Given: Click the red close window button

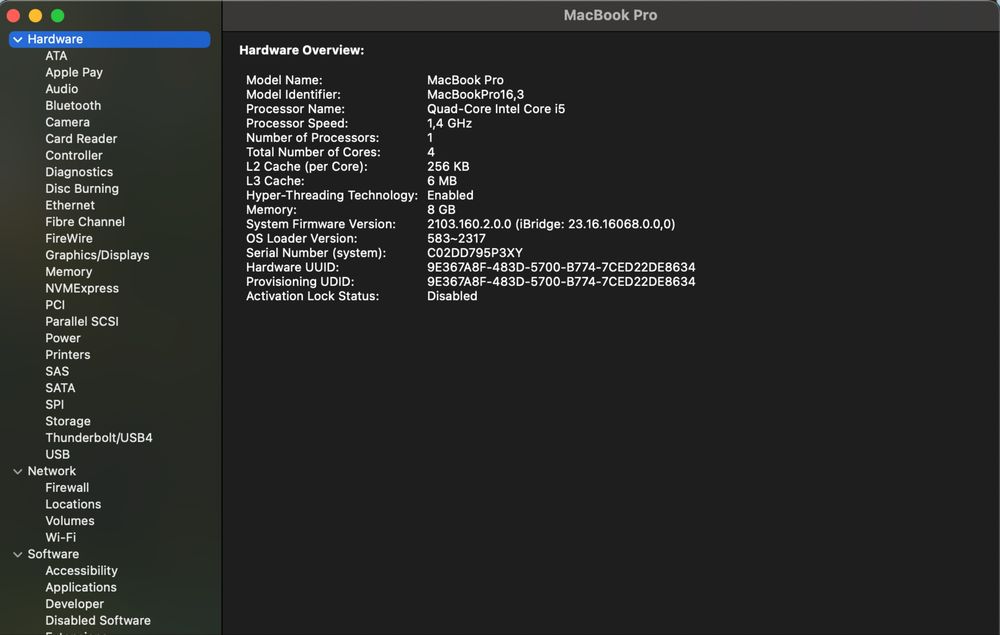Looking at the screenshot, I should (13, 16).
